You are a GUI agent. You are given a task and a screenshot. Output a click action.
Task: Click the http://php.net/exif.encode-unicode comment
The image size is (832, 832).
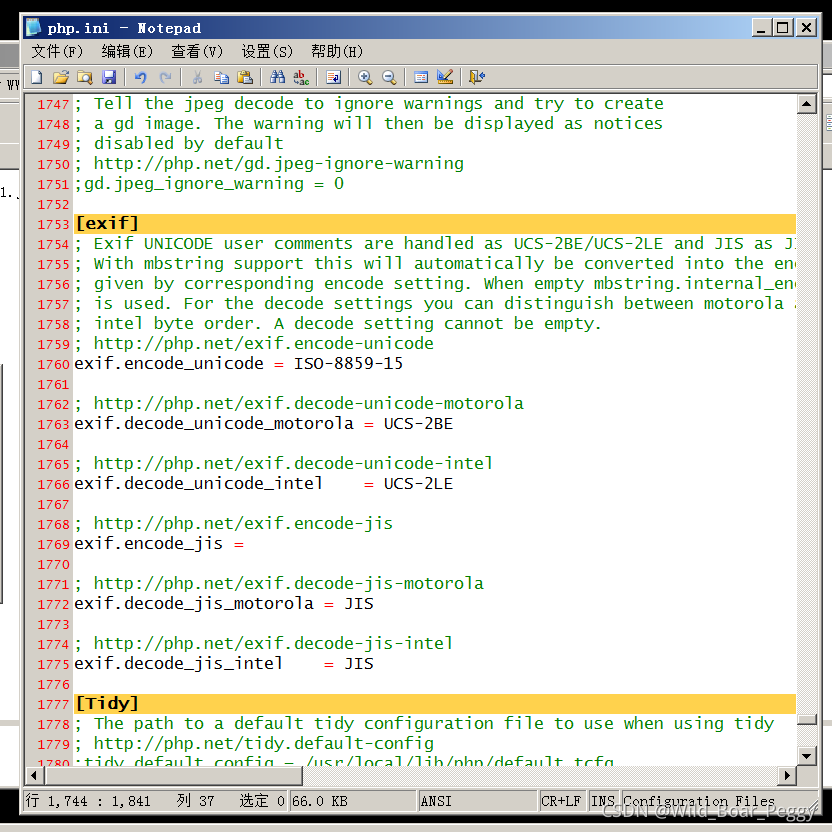pyautogui.click(x=264, y=344)
